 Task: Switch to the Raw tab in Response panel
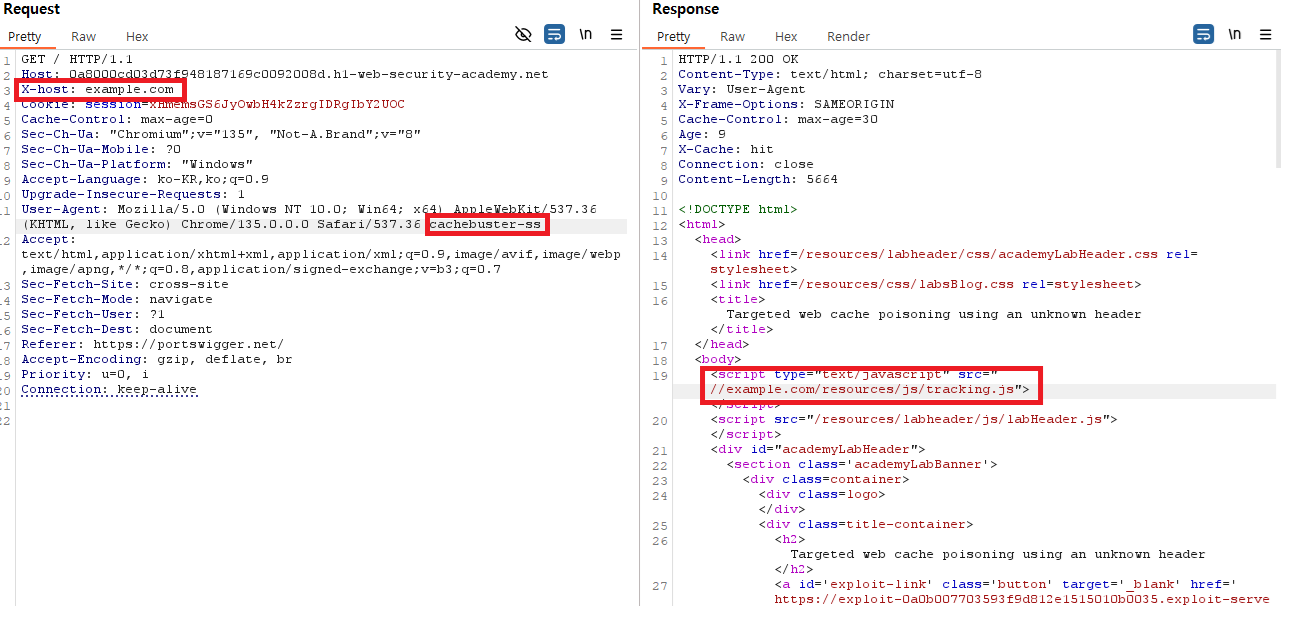click(x=733, y=37)
